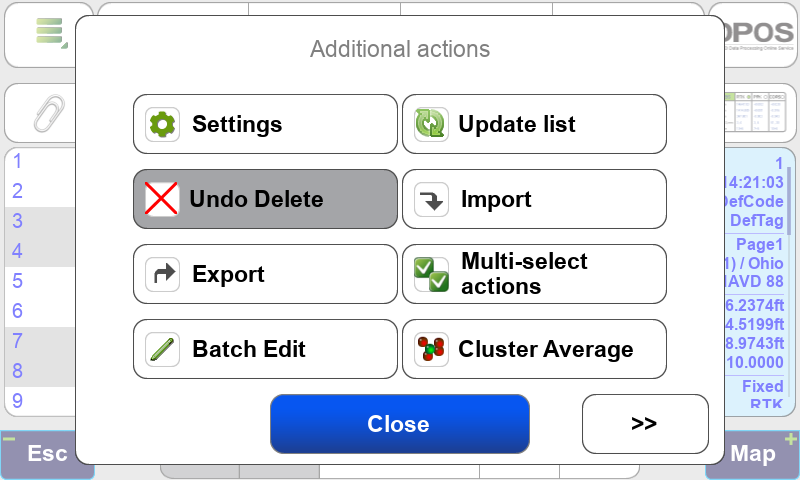Click the Multi-select actions label
This screenshot has width=800, height=480.
tap(524, 274)
